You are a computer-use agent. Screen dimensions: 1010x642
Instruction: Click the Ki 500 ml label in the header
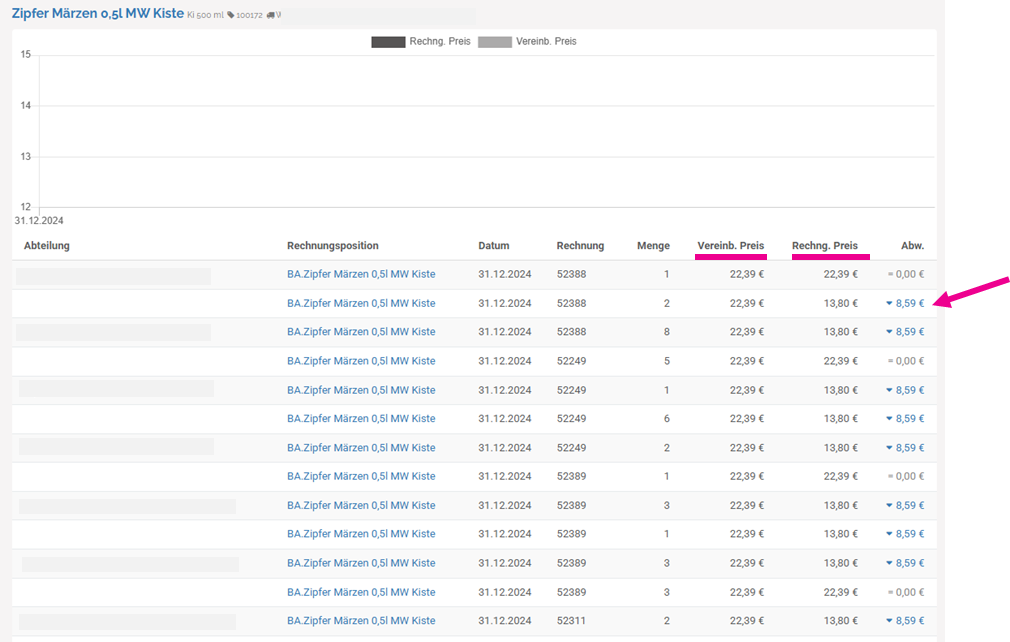point(205,15)
